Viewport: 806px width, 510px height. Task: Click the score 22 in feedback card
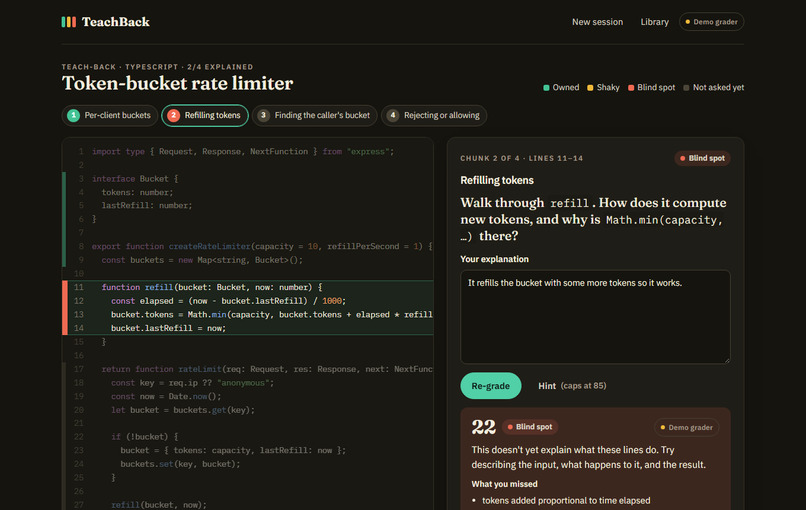pyautogui.click(x=483, y=427)
